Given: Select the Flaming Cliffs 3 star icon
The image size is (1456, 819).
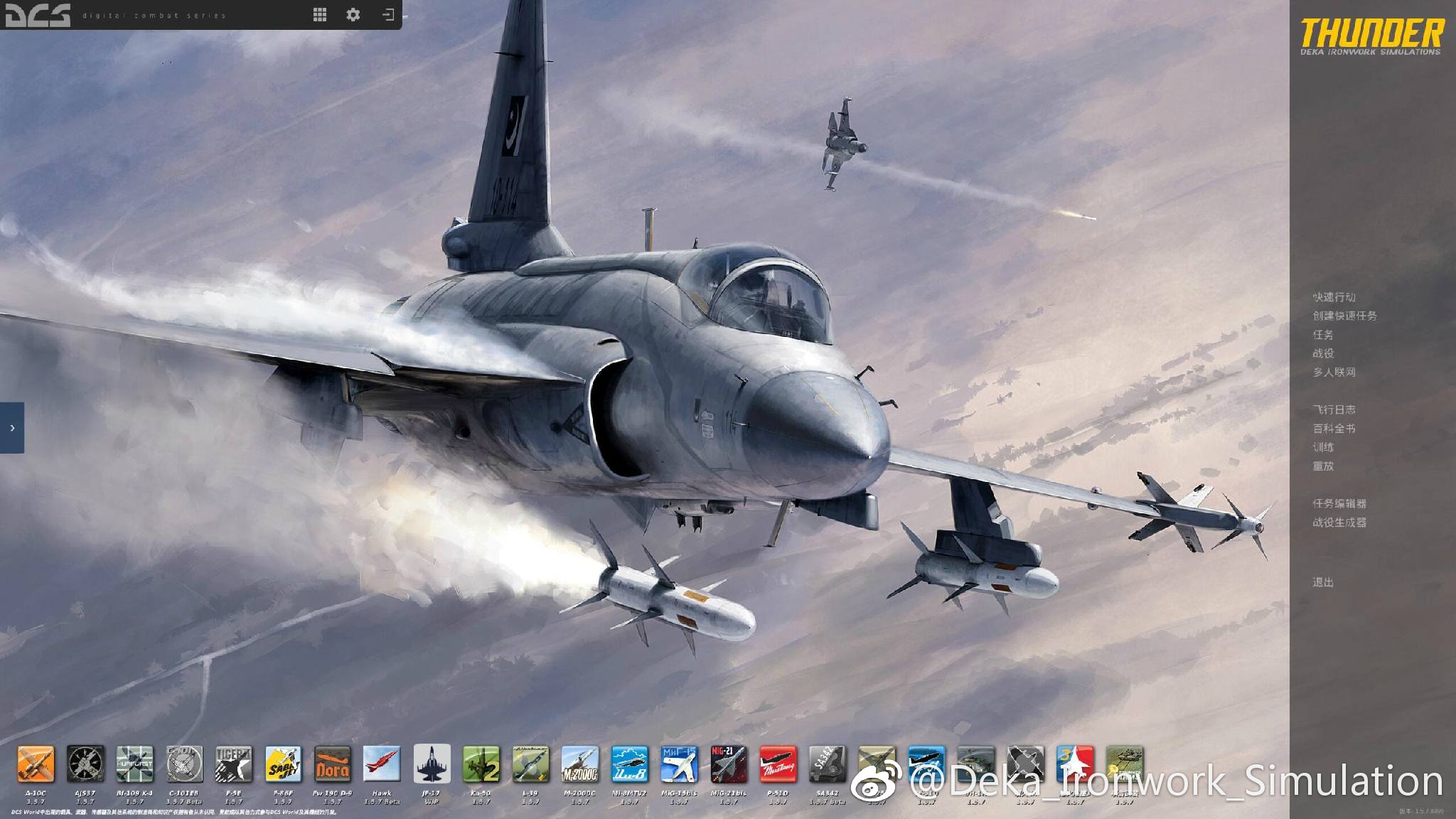Looking at the screenshot, I should coord(1074,764).
